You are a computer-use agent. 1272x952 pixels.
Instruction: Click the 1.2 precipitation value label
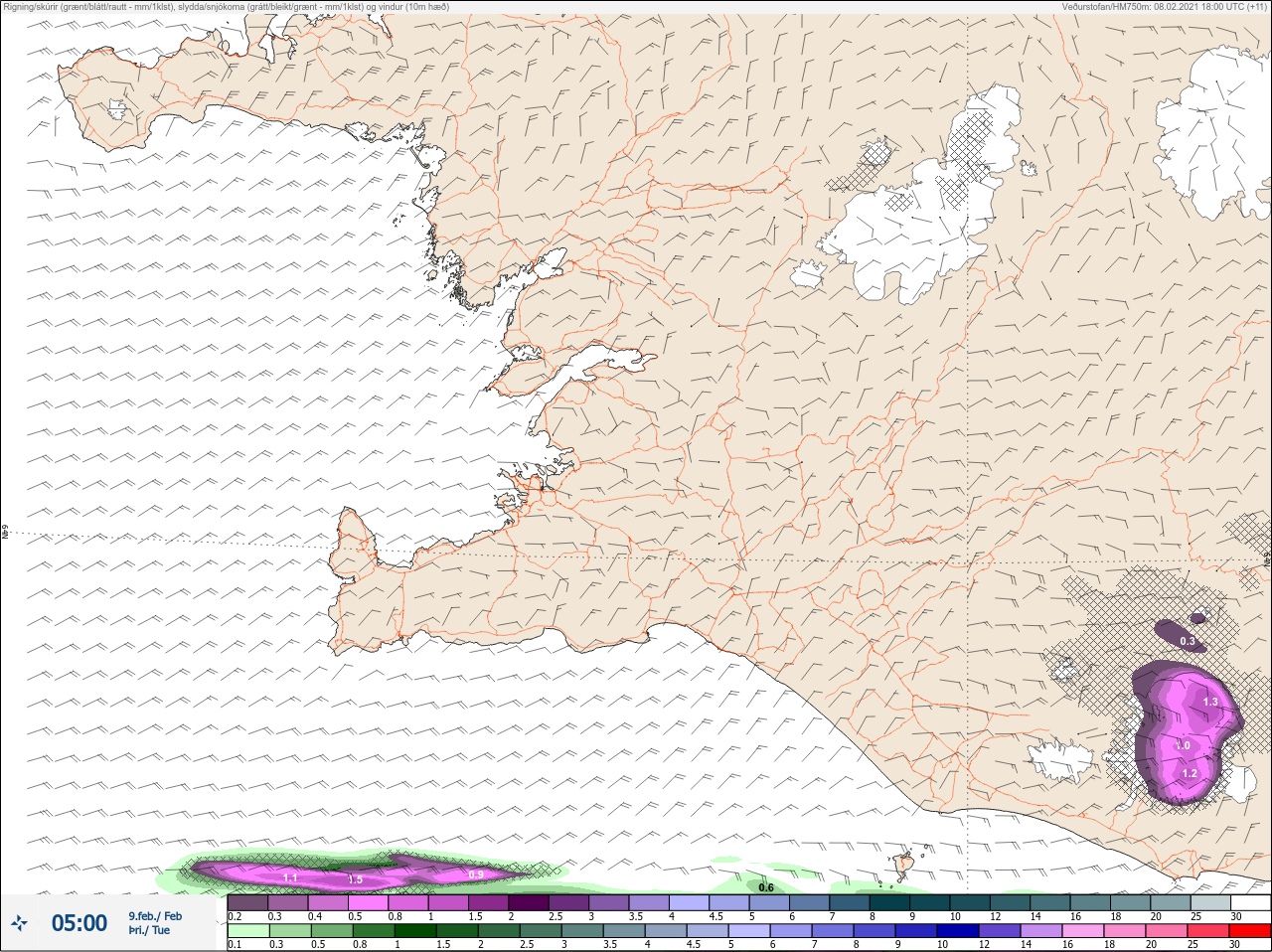click(1190, 772)
